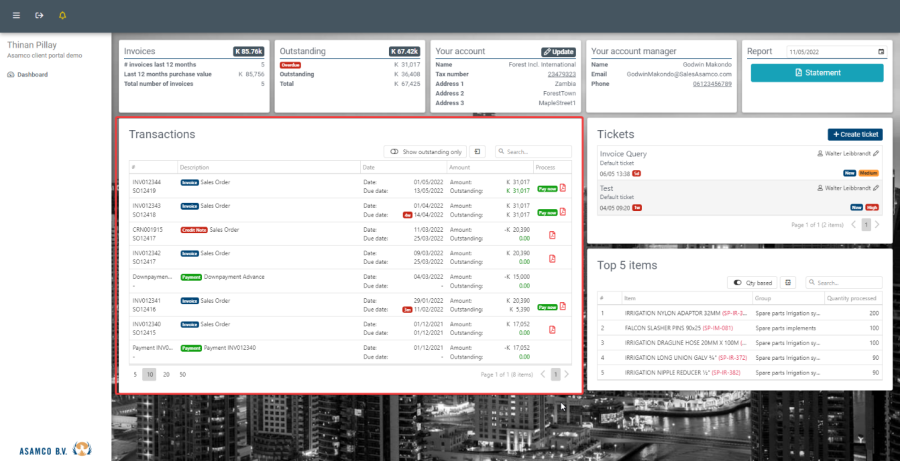Edit the Invoice Query ticket pencil icon

[x=877, y=153]
